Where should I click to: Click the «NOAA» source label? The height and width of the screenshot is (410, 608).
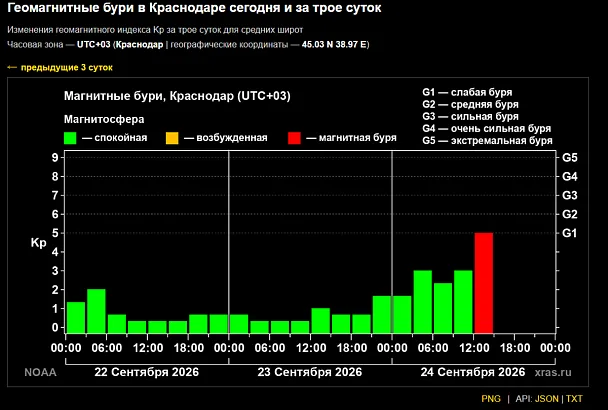click(x=40, y=373)
